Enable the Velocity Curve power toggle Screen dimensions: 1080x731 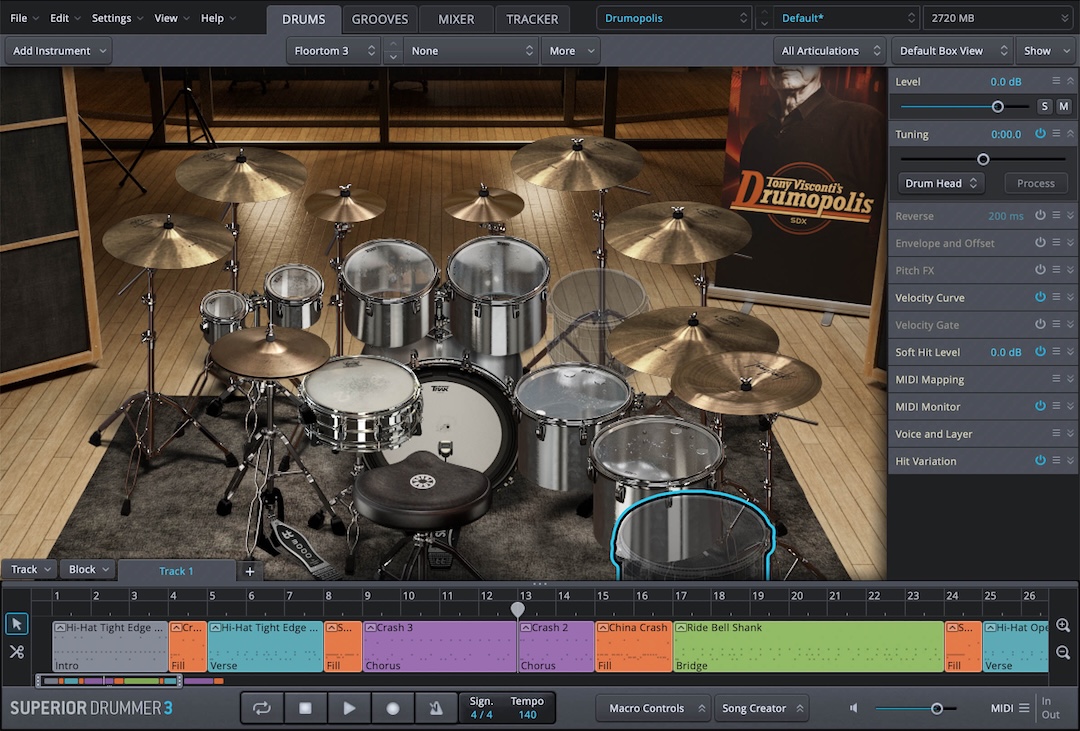click(x=1039, y=297)
